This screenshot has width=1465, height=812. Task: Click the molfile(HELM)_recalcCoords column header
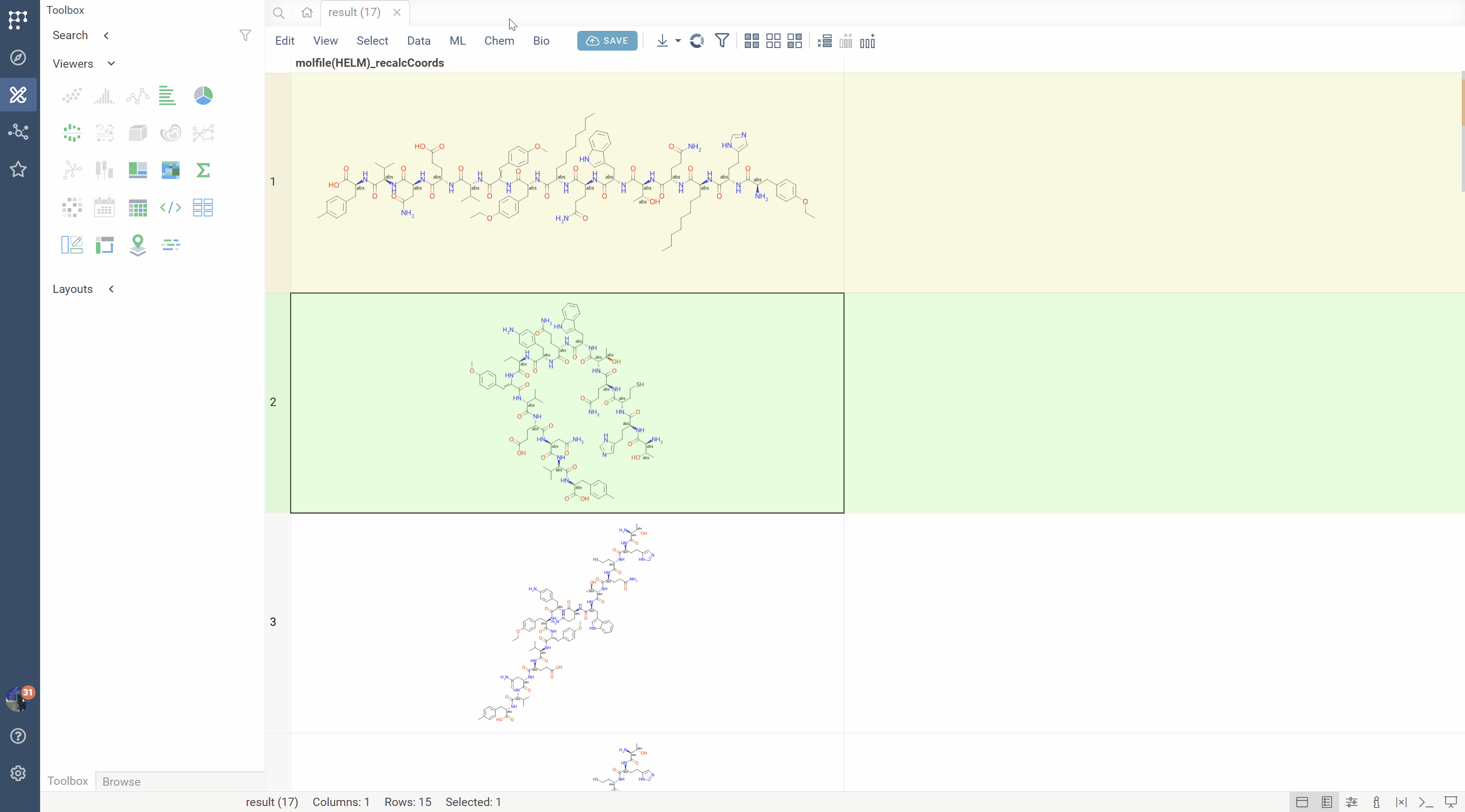[x=369, y=63]
